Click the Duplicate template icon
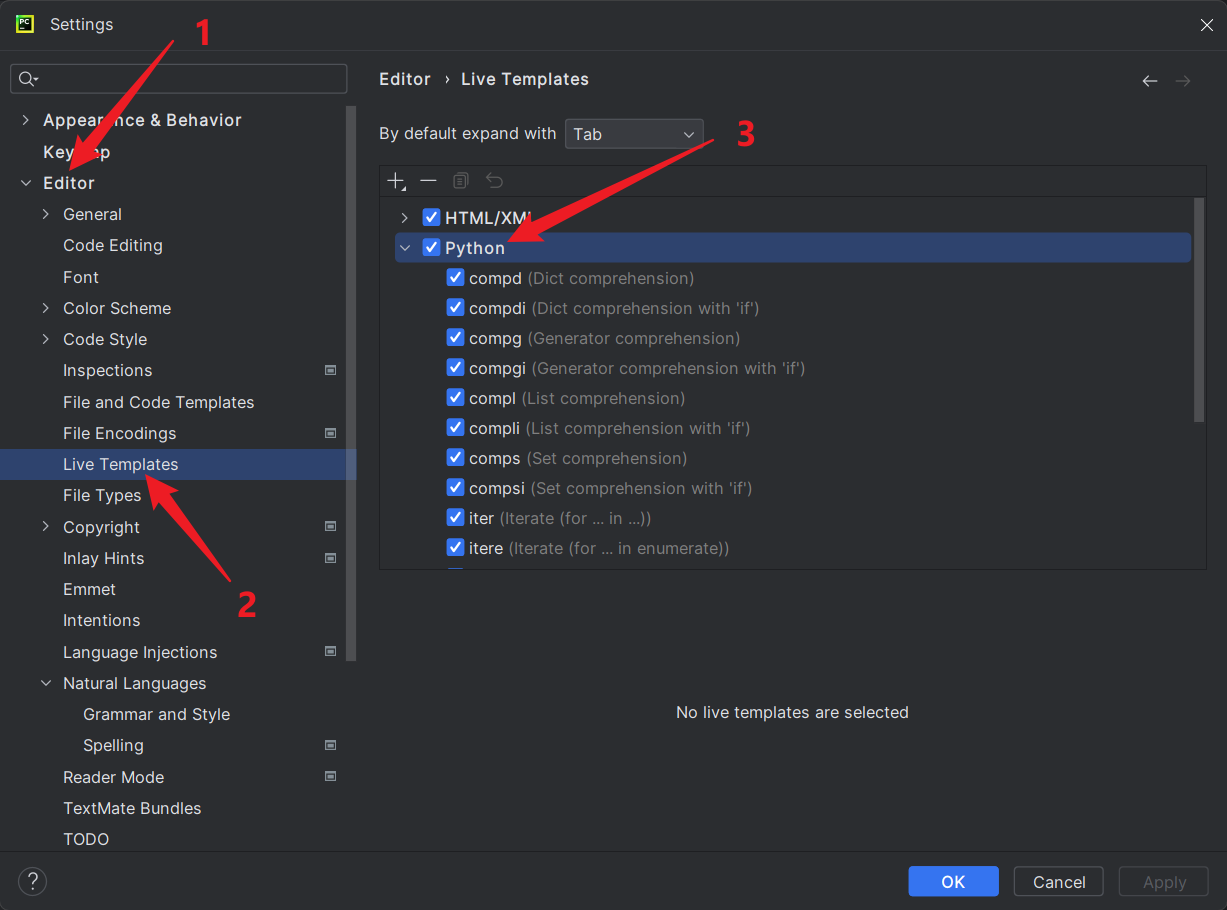The height and width of the screenshot is (910, 1227). (460, 181)
